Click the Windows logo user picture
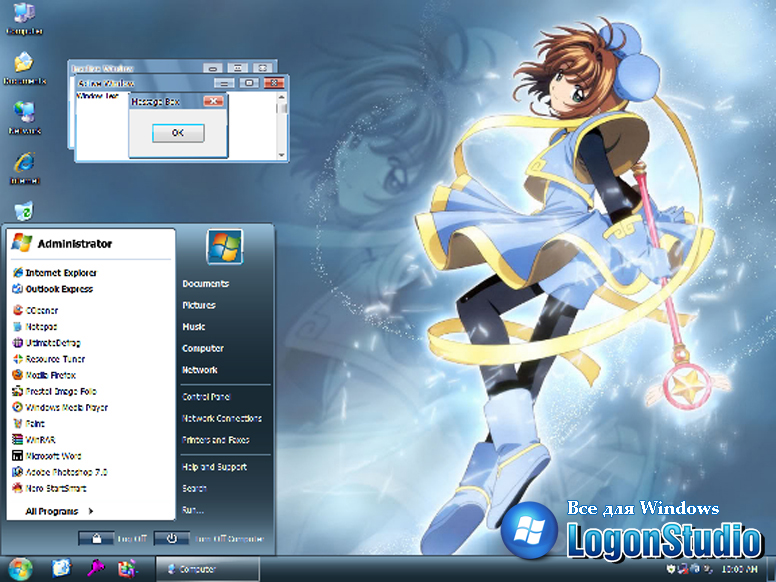The image size is (776, 582). click(225, 246)
